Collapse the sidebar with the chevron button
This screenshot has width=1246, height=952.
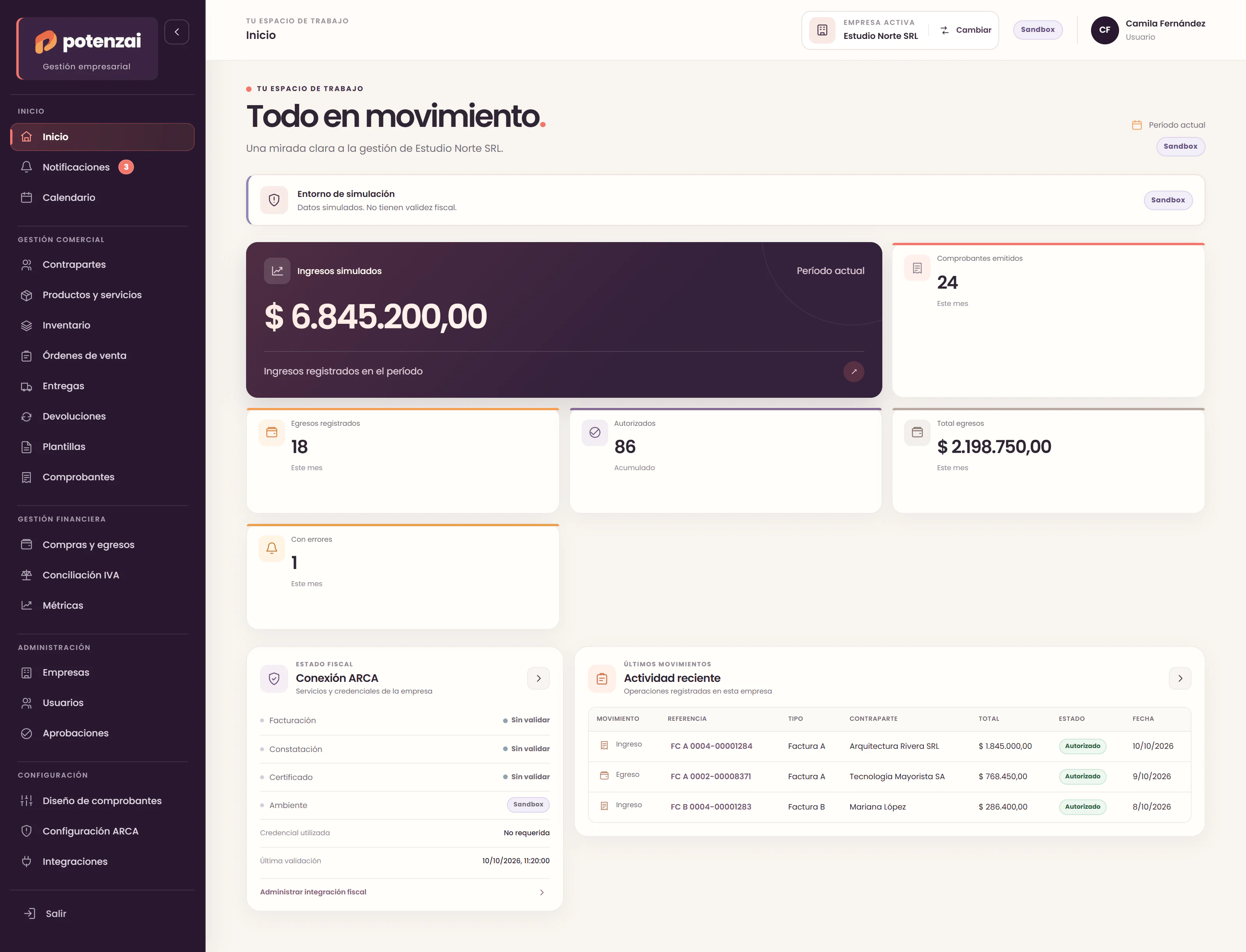176,32
